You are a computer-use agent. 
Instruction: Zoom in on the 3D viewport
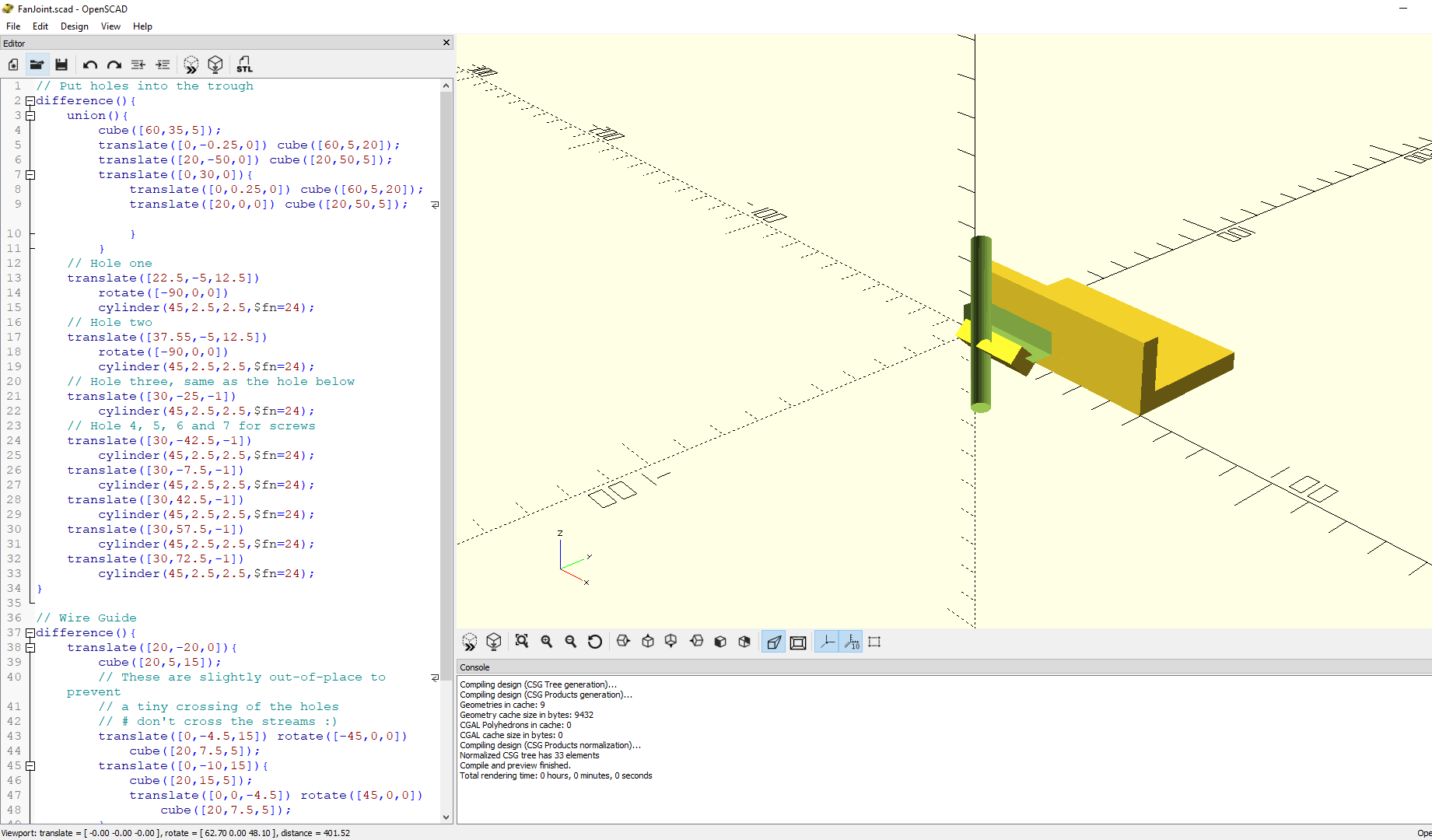547,642
